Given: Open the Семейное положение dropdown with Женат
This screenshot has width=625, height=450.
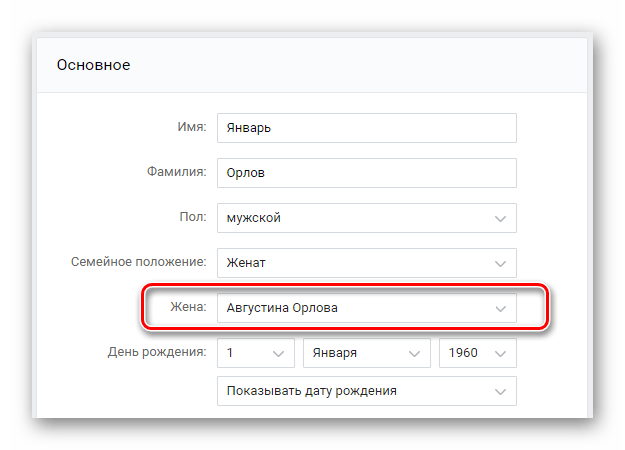Looking at the screenshot, I should coord(367,263).
